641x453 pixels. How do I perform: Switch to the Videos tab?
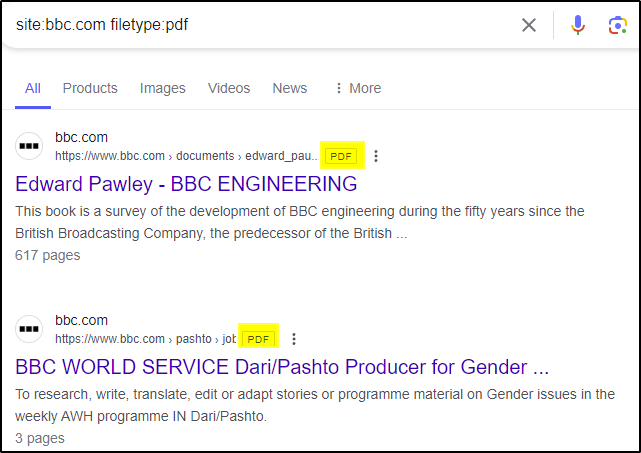(229, 88)
